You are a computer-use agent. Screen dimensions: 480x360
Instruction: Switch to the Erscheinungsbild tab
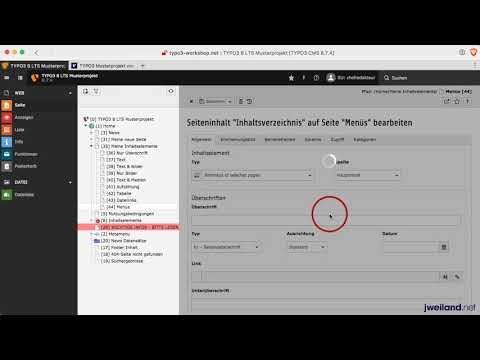click(x=238, y=140)
